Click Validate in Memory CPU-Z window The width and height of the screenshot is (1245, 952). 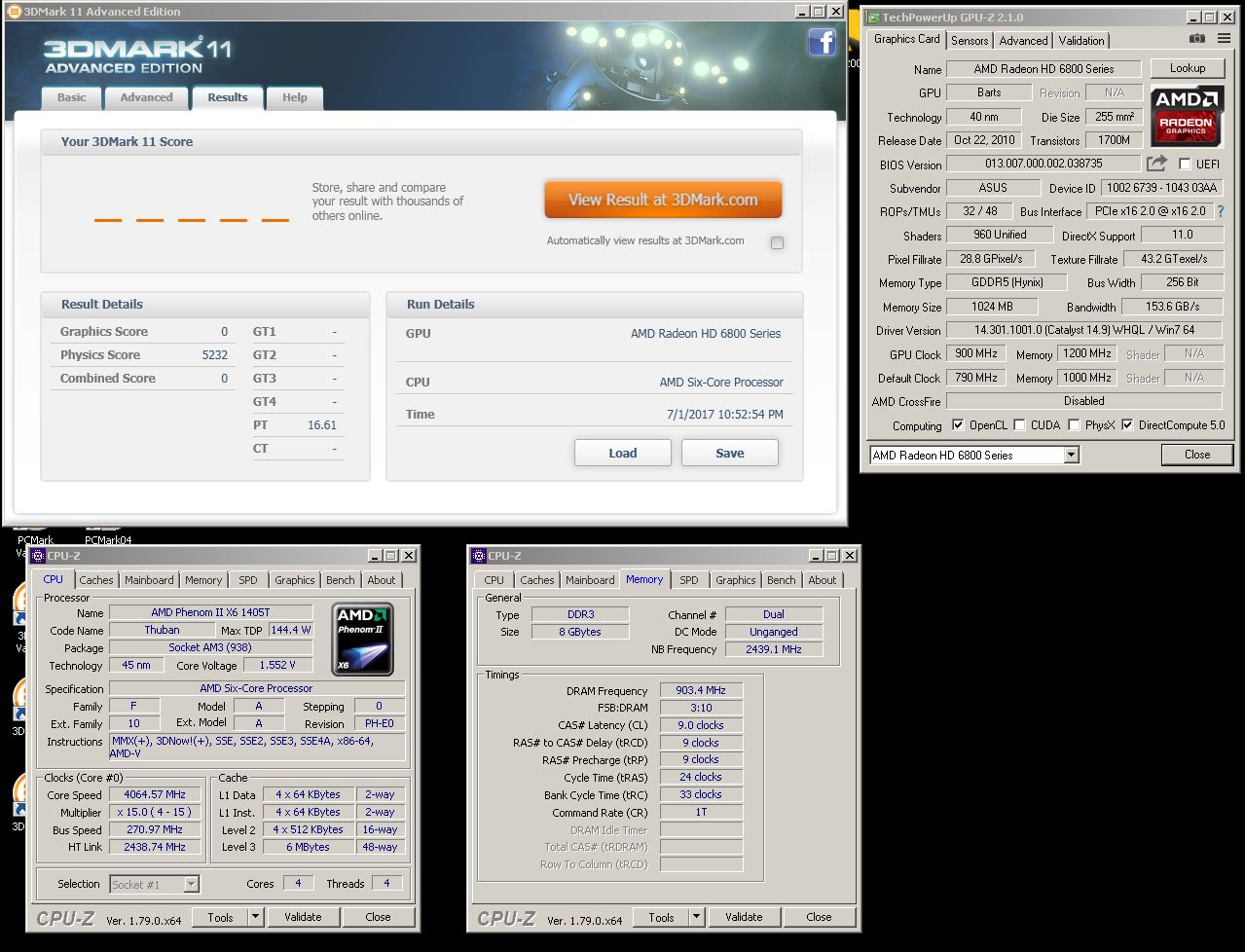[744, 917]
